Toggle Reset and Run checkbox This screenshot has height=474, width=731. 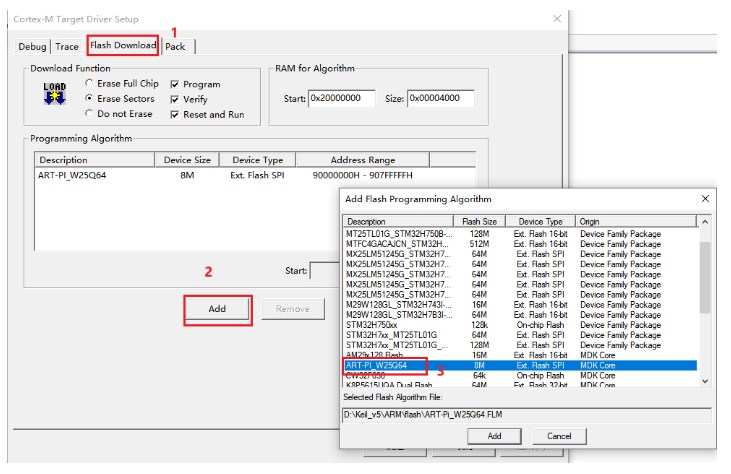(175, 115)
